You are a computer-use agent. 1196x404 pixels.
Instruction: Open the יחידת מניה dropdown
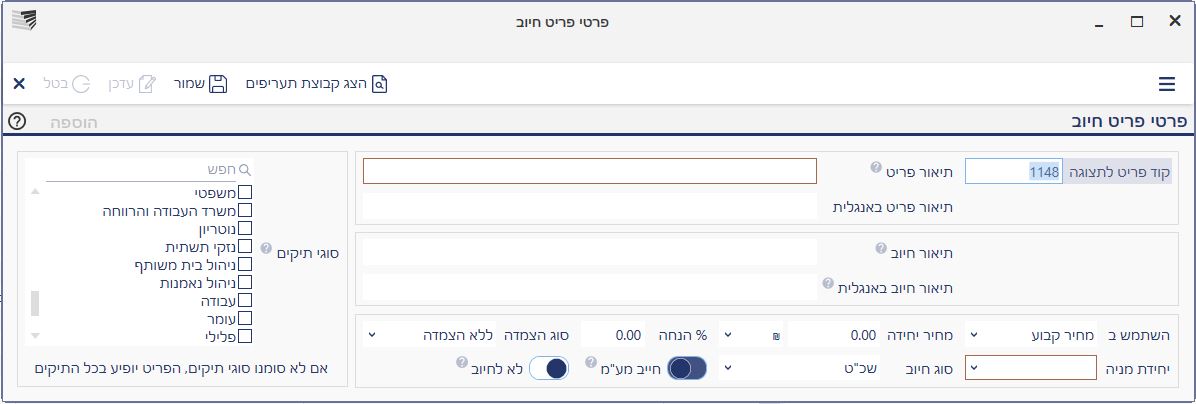pyautogui.click(x=1030, y=368)
